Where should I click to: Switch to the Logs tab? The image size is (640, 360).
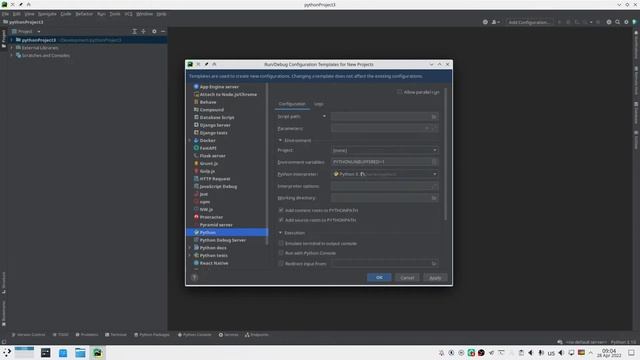pos(319,104)
